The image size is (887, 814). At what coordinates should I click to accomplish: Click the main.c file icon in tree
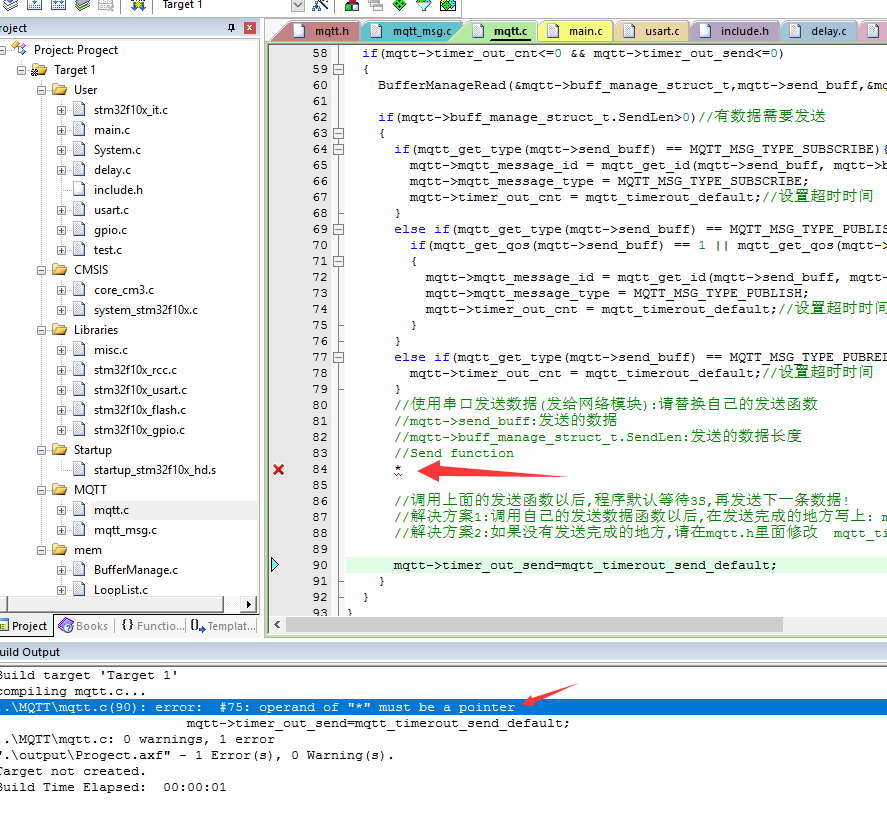pos(79,130)
